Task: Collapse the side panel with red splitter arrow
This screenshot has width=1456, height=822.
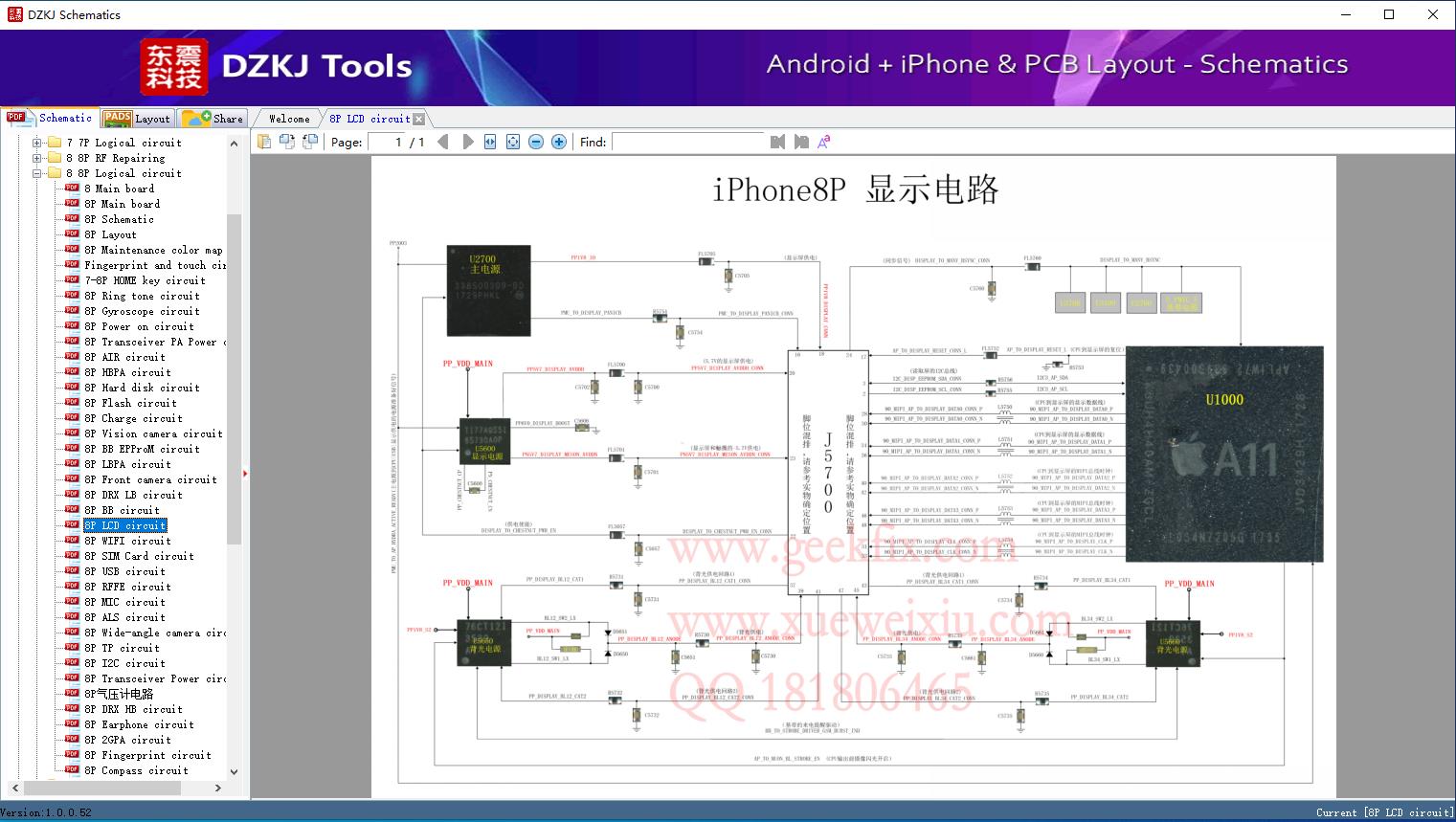Action: [245, 473]
